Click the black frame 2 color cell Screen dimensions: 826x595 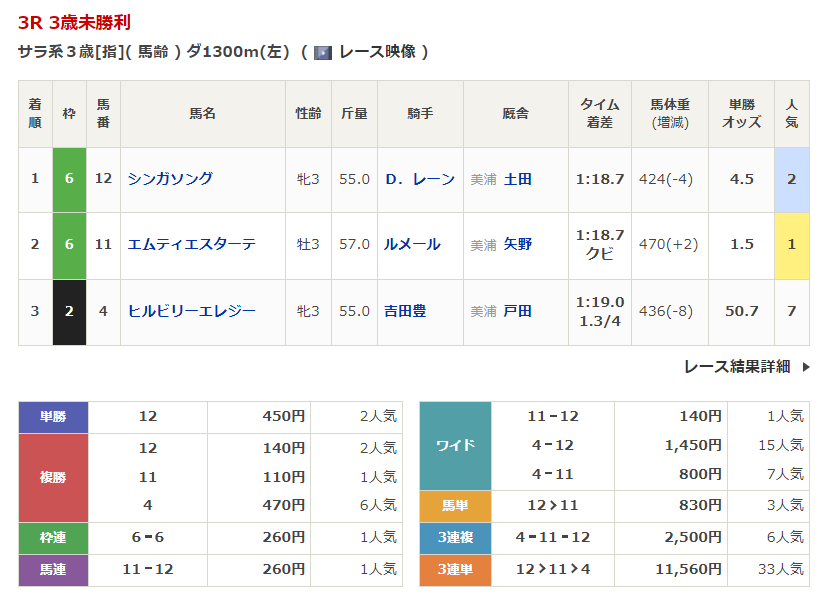click(x=69, y=311)
